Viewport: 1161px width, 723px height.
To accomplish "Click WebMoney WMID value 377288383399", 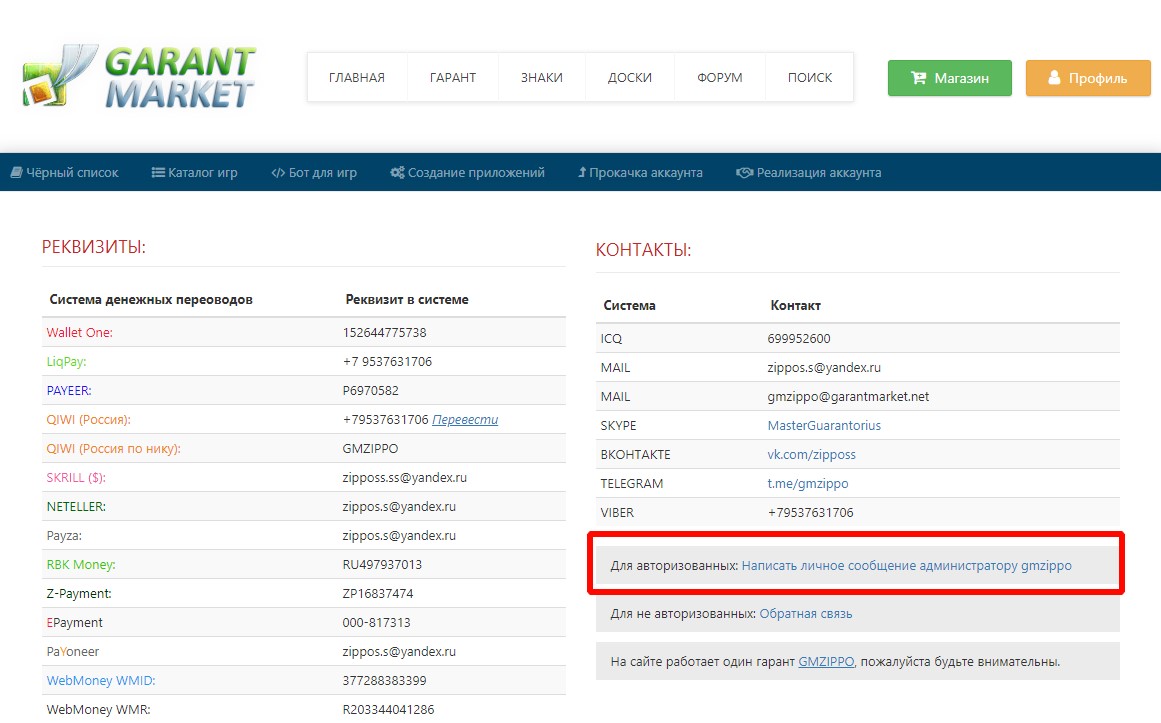I will [x=384, y=680].
